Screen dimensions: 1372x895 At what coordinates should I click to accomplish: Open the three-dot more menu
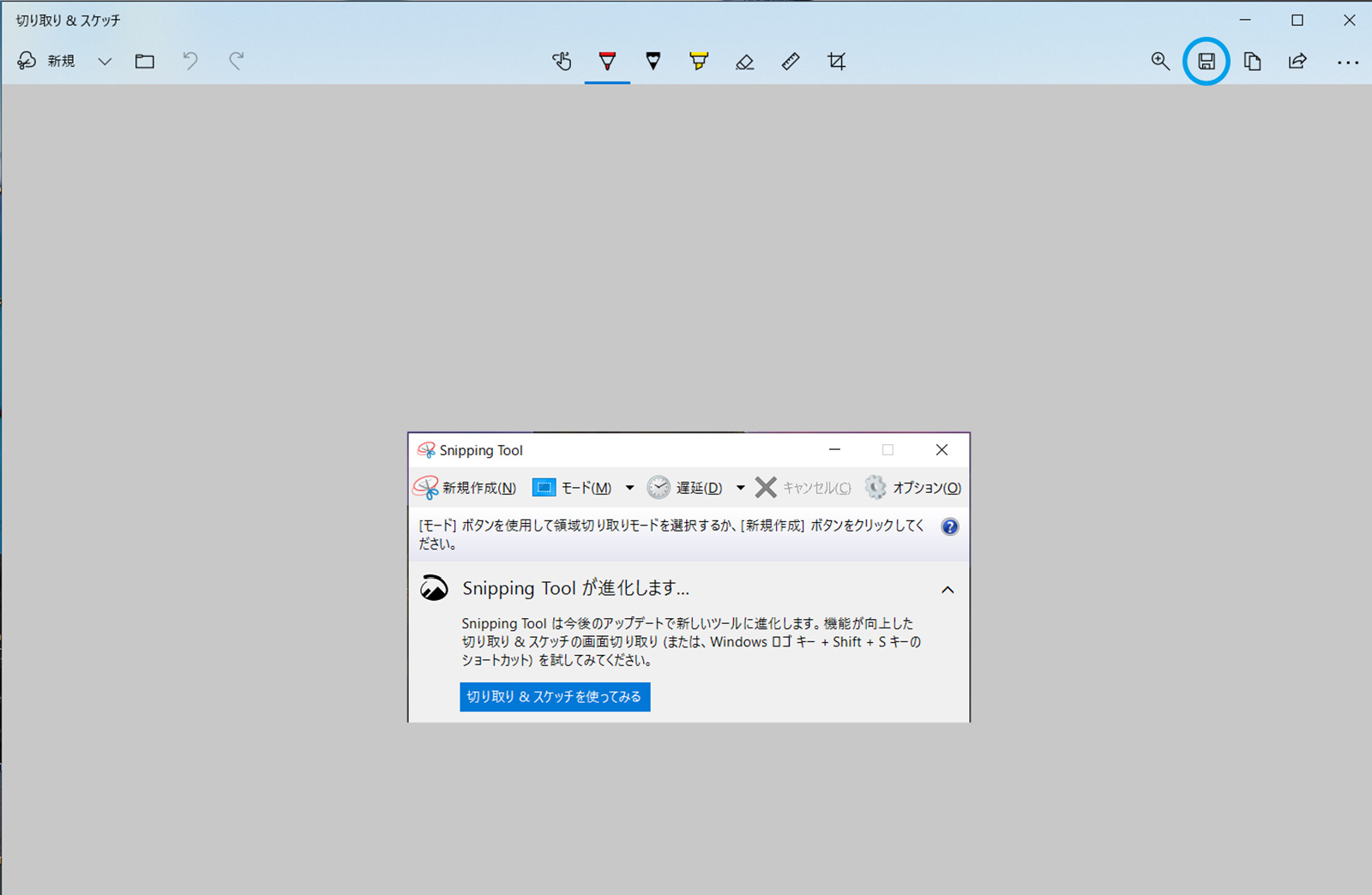point(1348,62)
